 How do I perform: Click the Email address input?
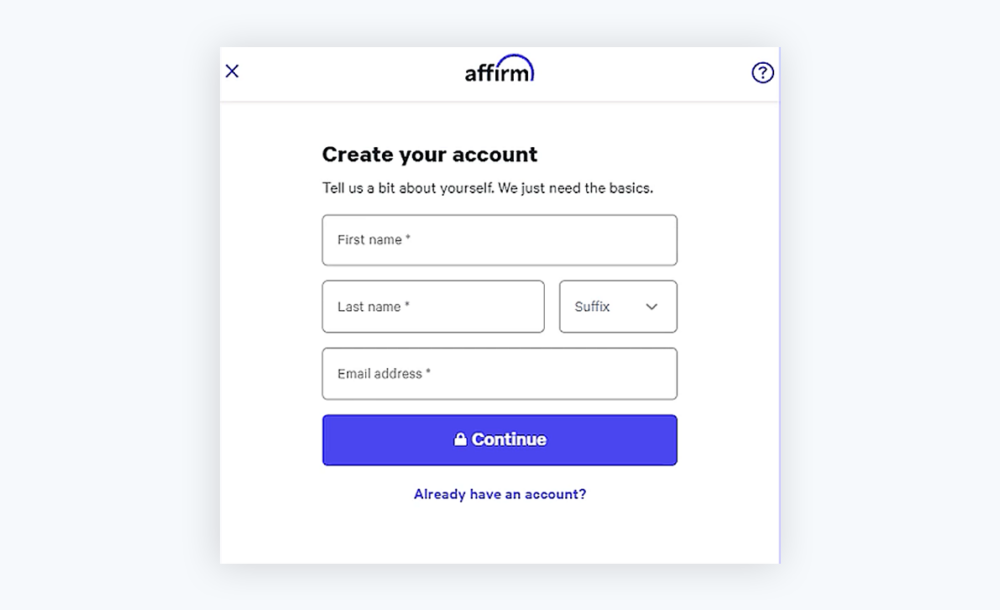(x=500, y=373)
